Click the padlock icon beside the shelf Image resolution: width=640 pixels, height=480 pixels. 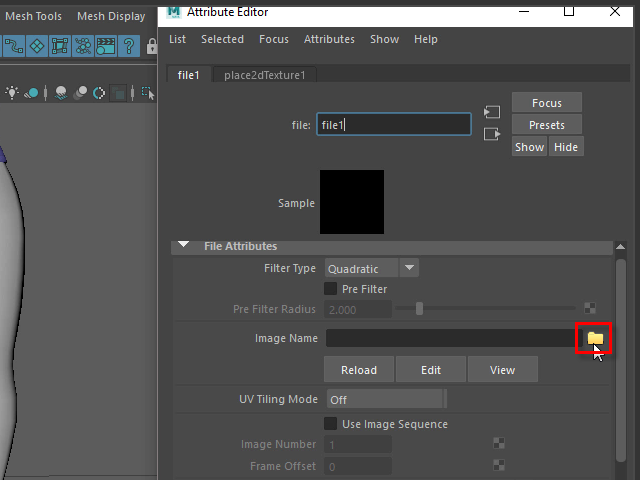pyautogui.click(x=150, y=46)
